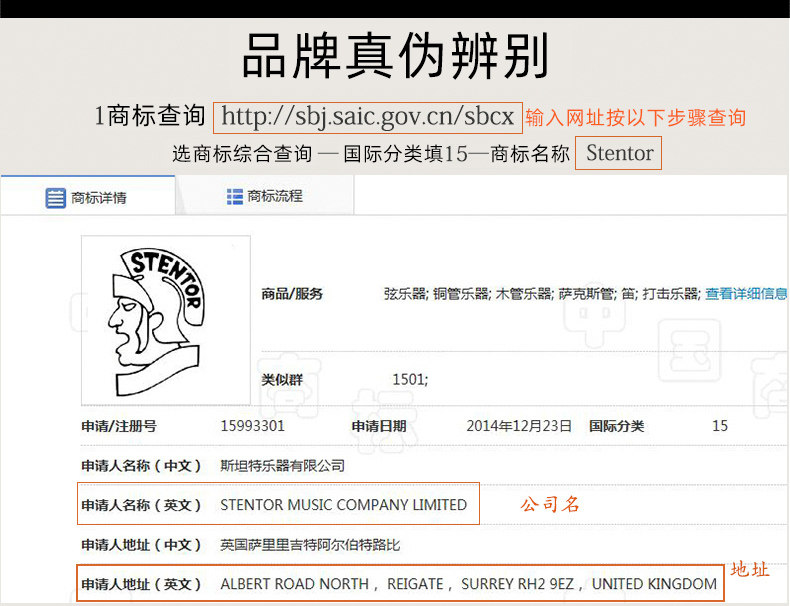Click the 国际分类 label
Viewport: 790px width, 606px height.
[x=617, y=427]
